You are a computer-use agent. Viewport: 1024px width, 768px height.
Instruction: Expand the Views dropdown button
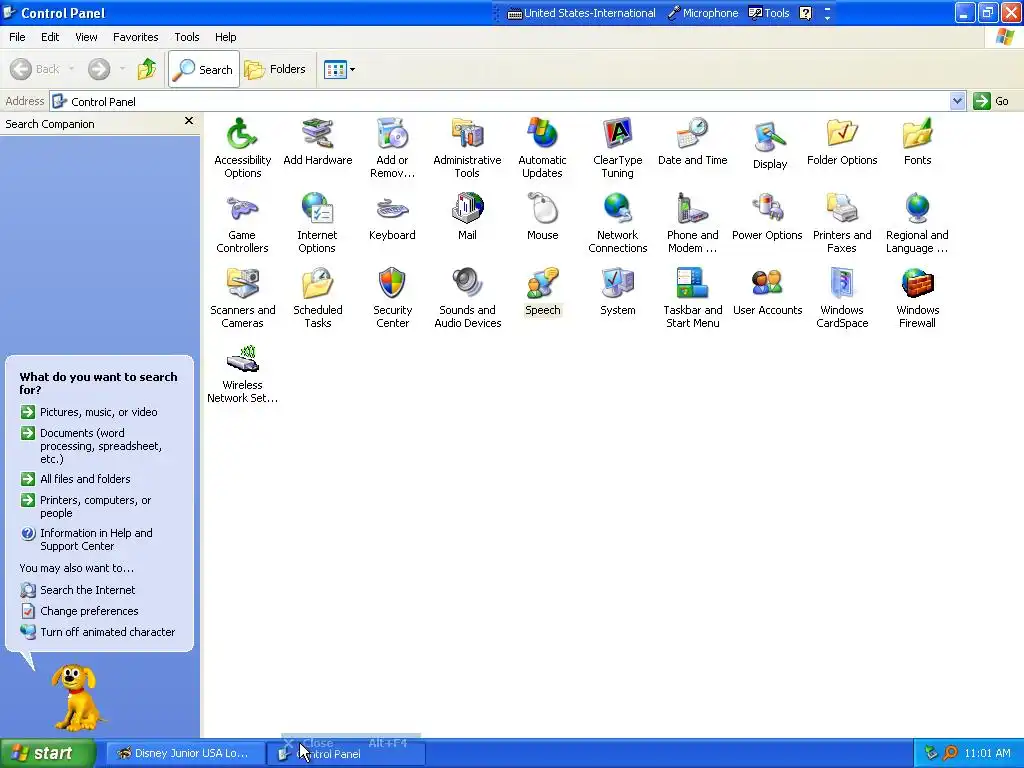click(x=340, y=69)
